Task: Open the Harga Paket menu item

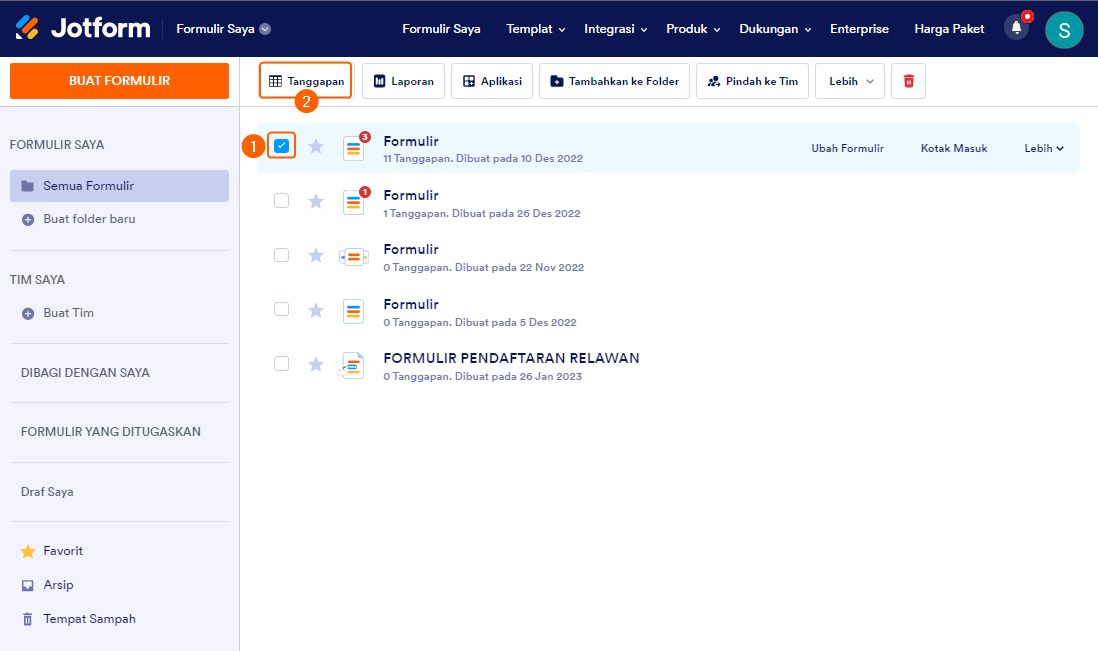Action: [x=949, y=29]
